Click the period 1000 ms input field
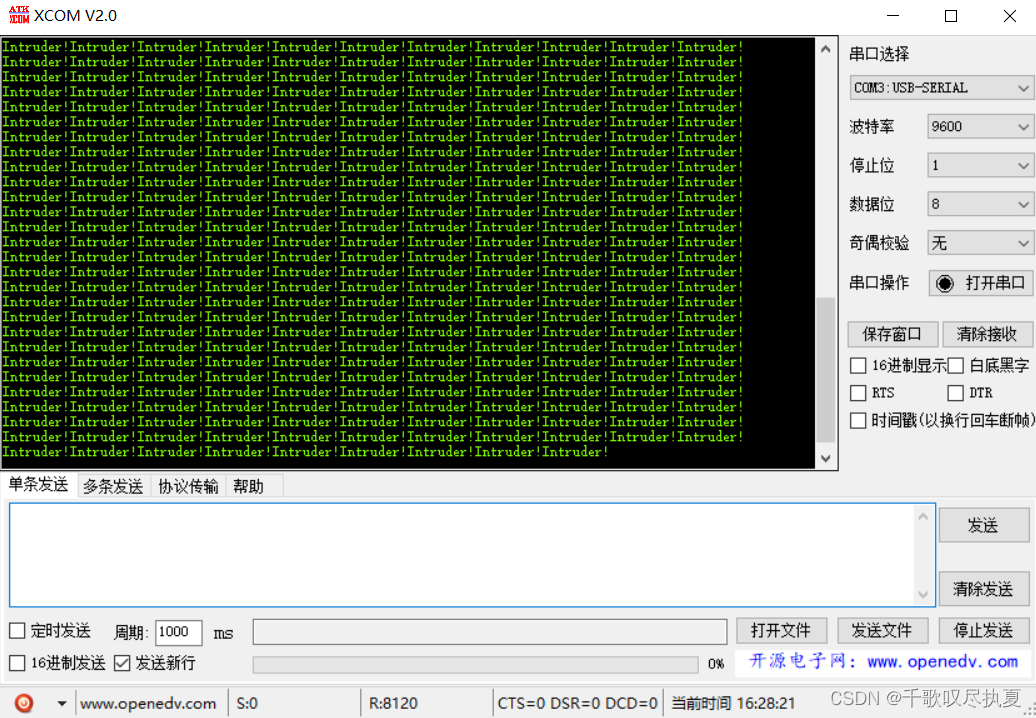Screen dimensions: 1036x718 pos(178,632)
